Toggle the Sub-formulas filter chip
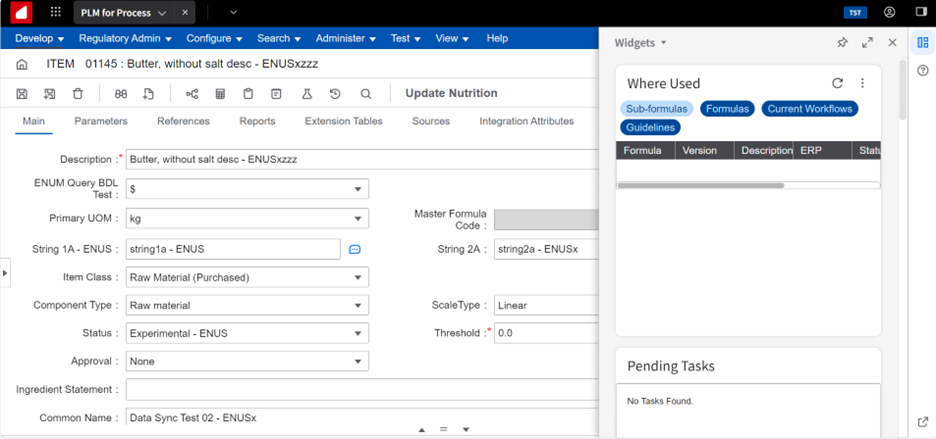936x439 pixels. pos(657,109)
